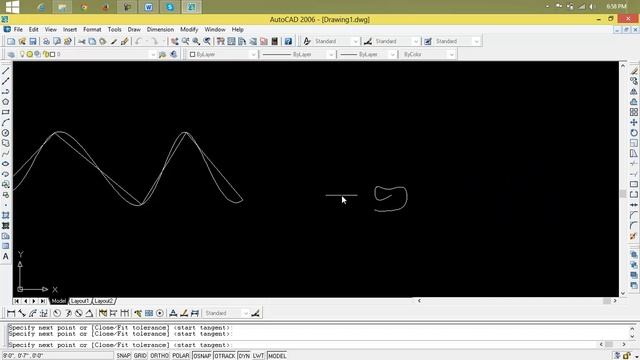The width and height of the screenshot is (640, 360).
Task: Open the Help question mark icon
Action: tap(288, 41)
